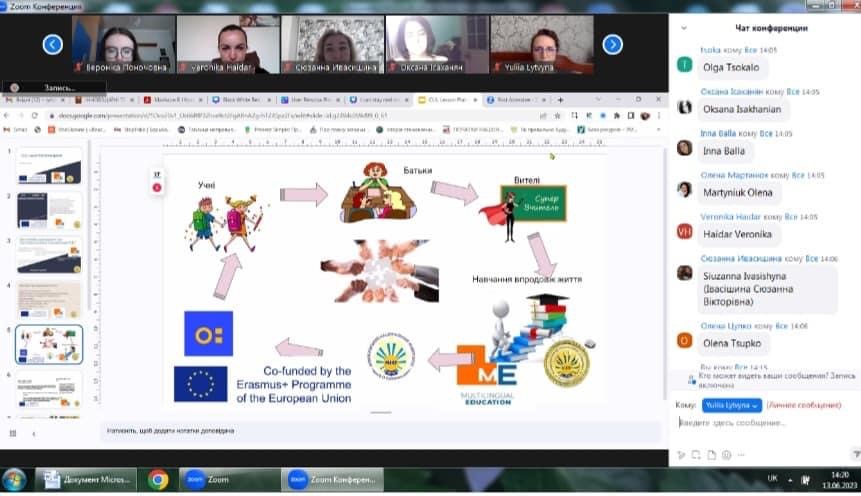Open a new browser tab with plus

pyautogui.click(x=560, y=100)
